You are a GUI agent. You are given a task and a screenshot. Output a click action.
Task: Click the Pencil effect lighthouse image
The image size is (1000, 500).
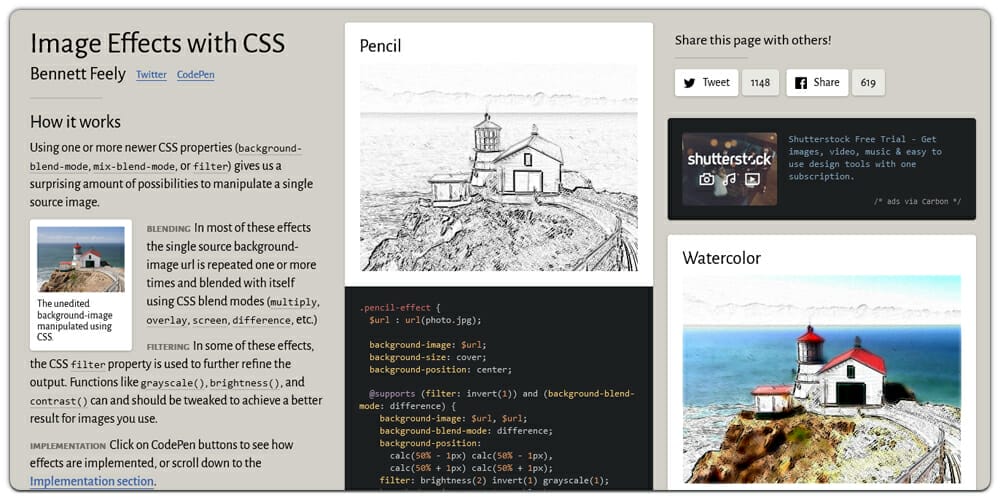point(499,167)
